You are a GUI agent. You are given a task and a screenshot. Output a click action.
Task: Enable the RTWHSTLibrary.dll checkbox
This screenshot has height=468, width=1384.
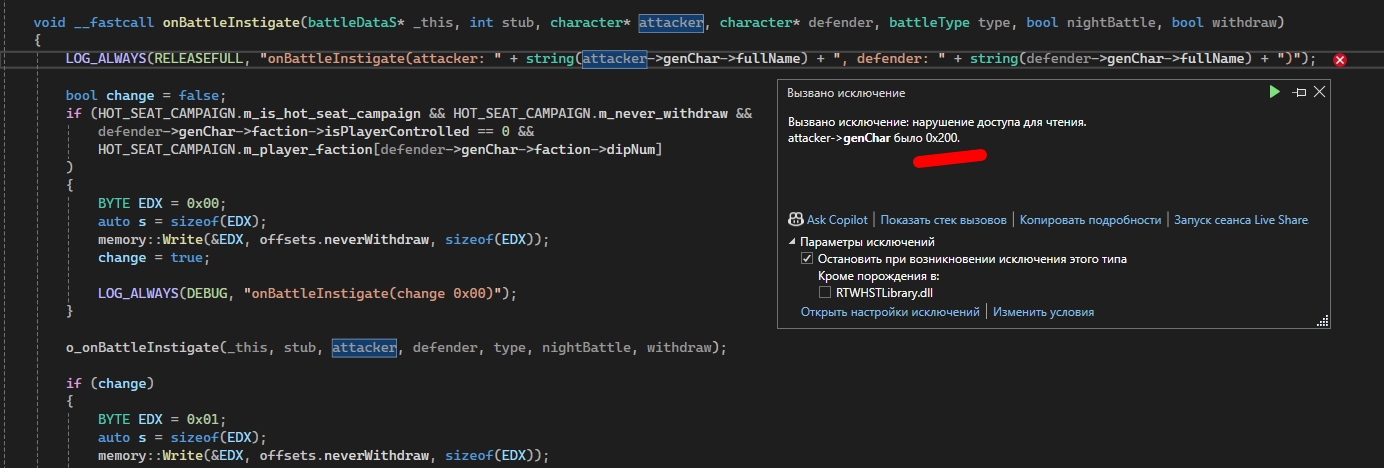825,293
